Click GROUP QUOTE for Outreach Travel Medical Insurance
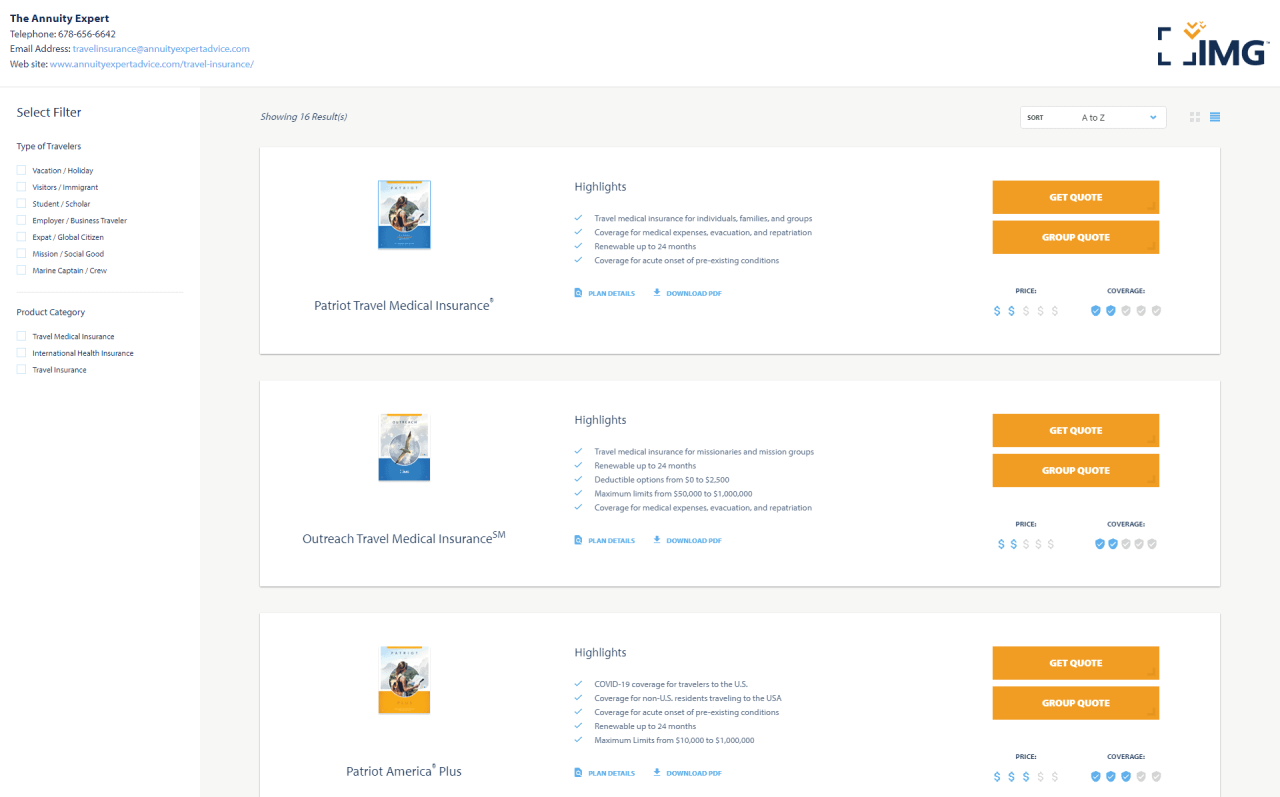 1075,470
